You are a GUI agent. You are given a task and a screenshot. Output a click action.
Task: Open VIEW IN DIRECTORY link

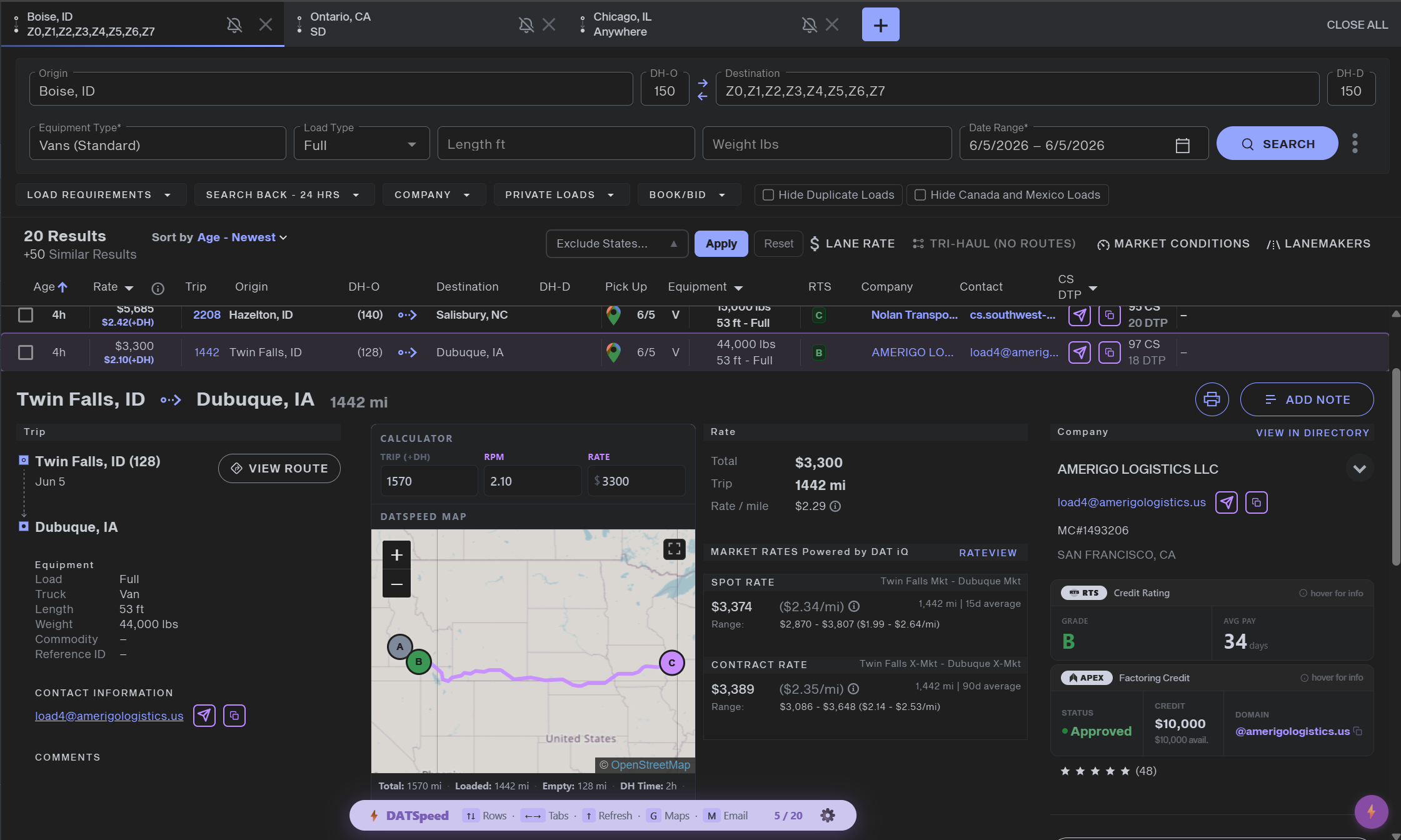1312,433
